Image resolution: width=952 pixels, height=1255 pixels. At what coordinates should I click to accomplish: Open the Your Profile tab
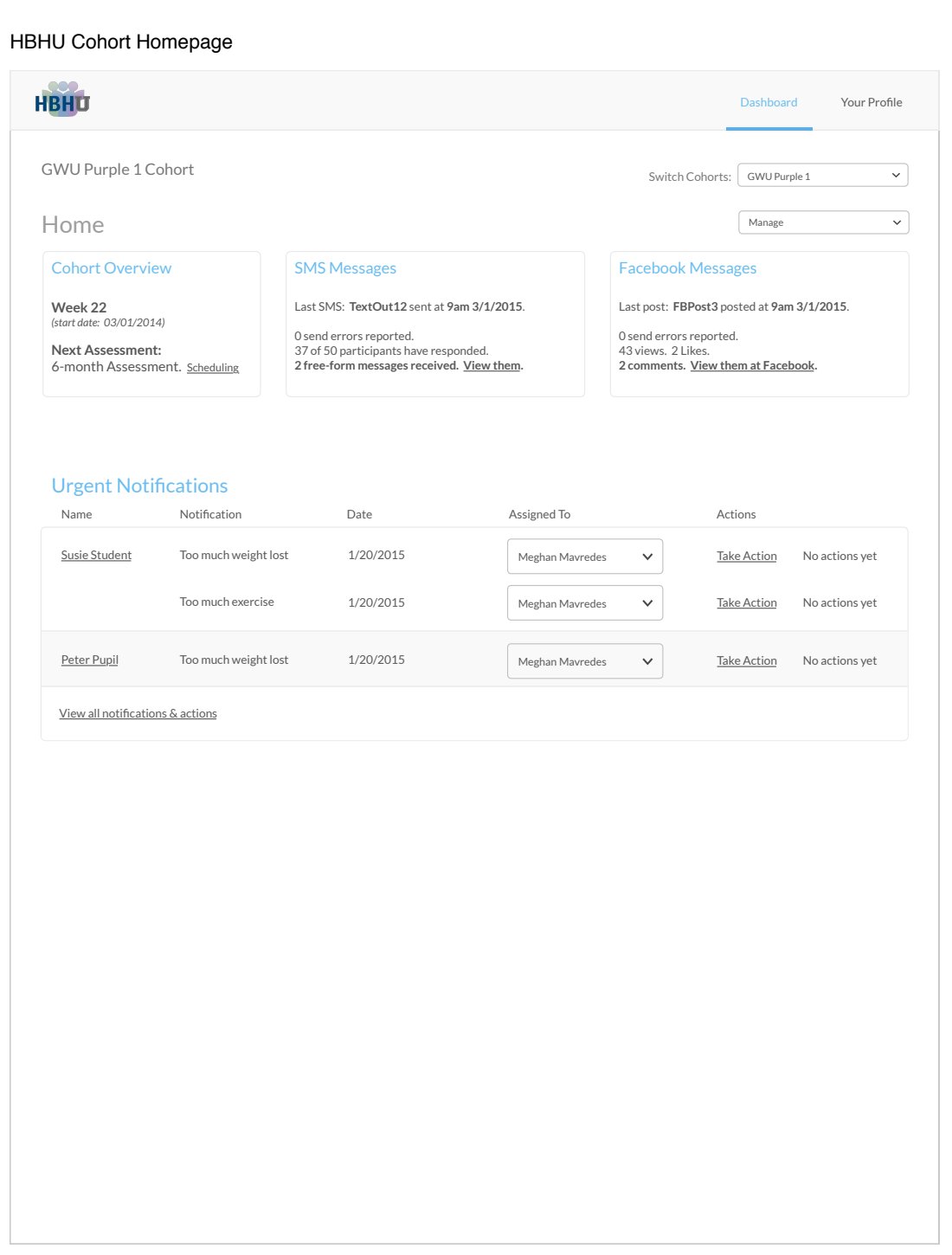tap(871, 102)
